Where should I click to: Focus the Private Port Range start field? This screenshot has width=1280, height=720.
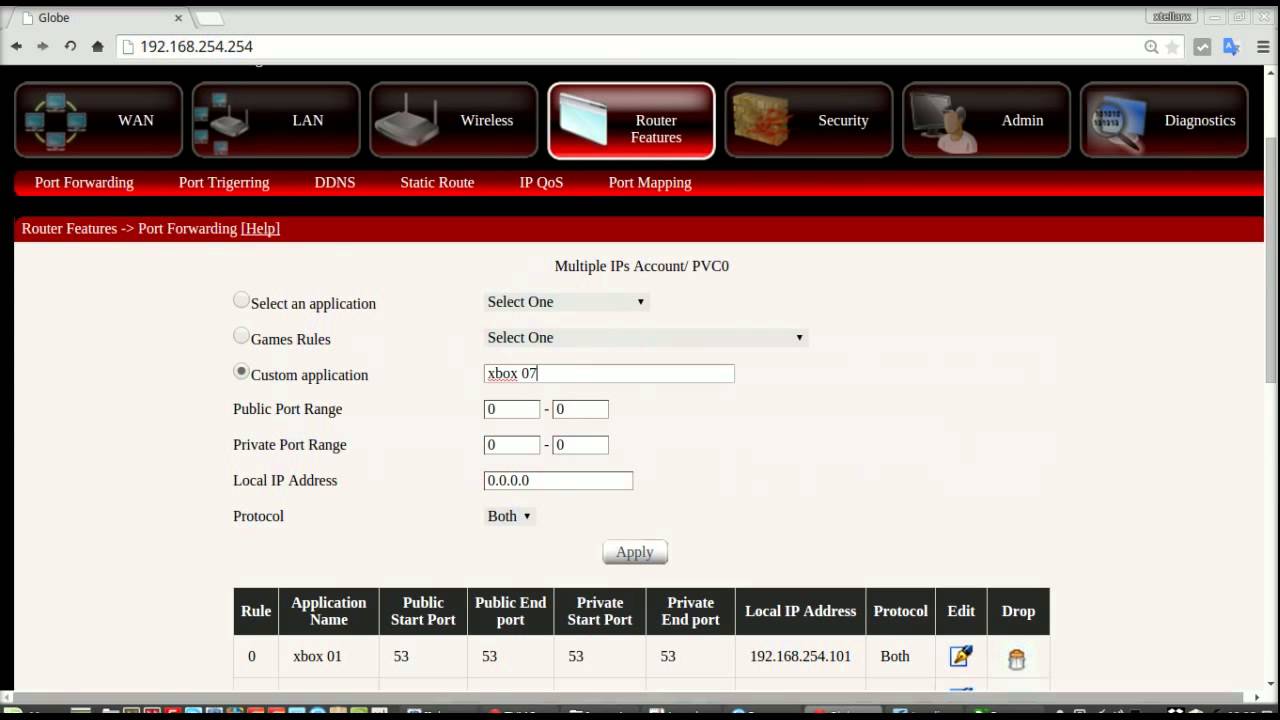(x=512, y=445)
